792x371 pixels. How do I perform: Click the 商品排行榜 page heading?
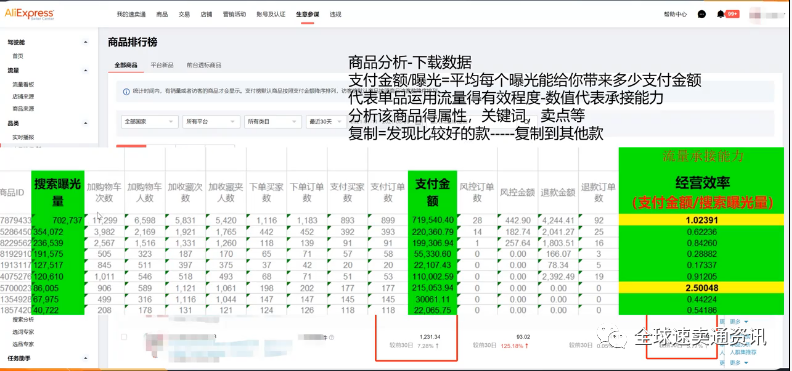(x=132, y=42)
